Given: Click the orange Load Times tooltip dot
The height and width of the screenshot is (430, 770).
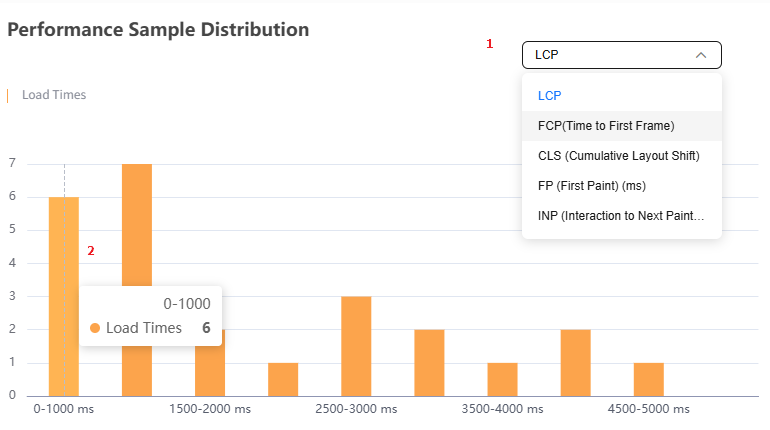Looking at the screenshot, I should 96,328.
